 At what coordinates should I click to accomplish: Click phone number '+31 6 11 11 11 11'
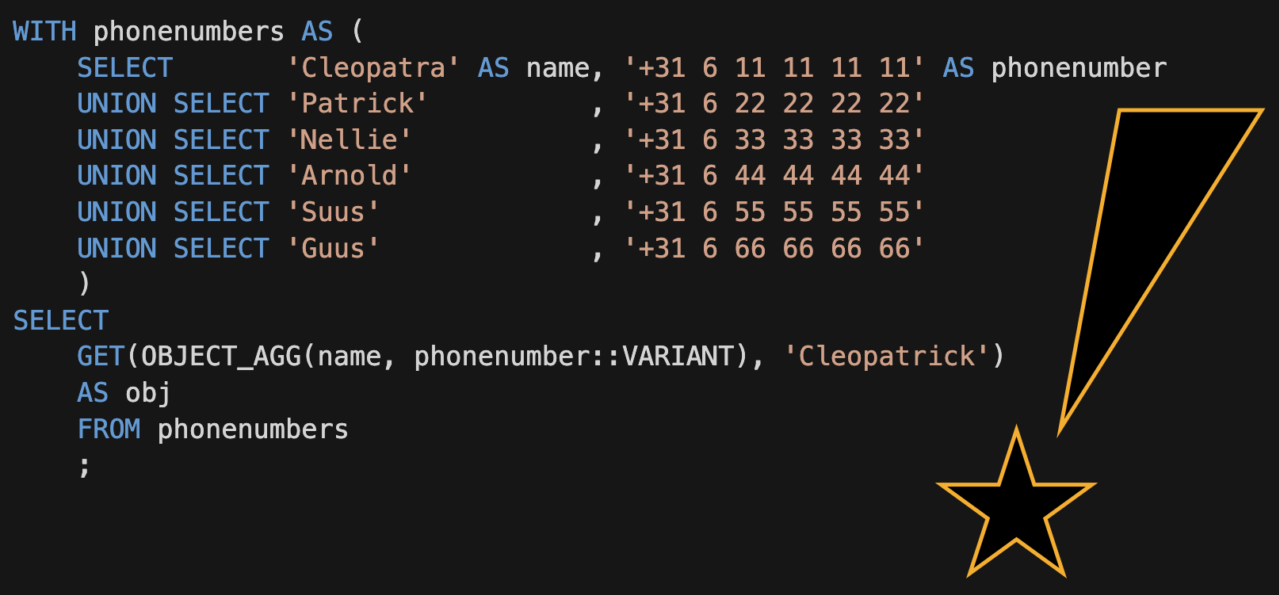[774, 68]
